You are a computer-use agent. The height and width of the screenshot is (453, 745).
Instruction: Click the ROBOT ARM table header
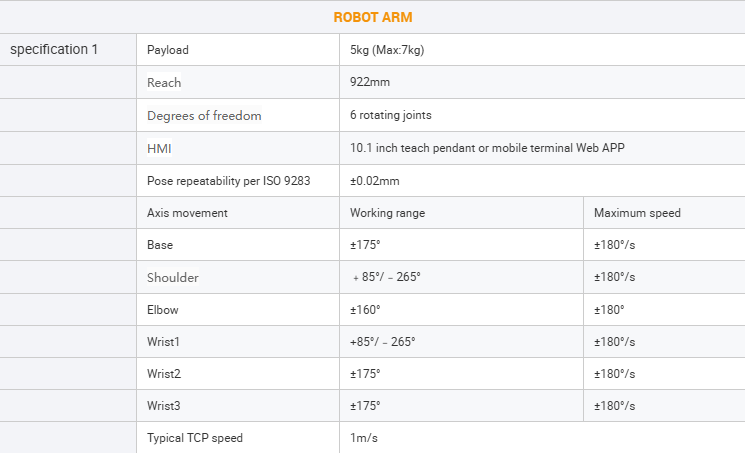click(372, 17)
